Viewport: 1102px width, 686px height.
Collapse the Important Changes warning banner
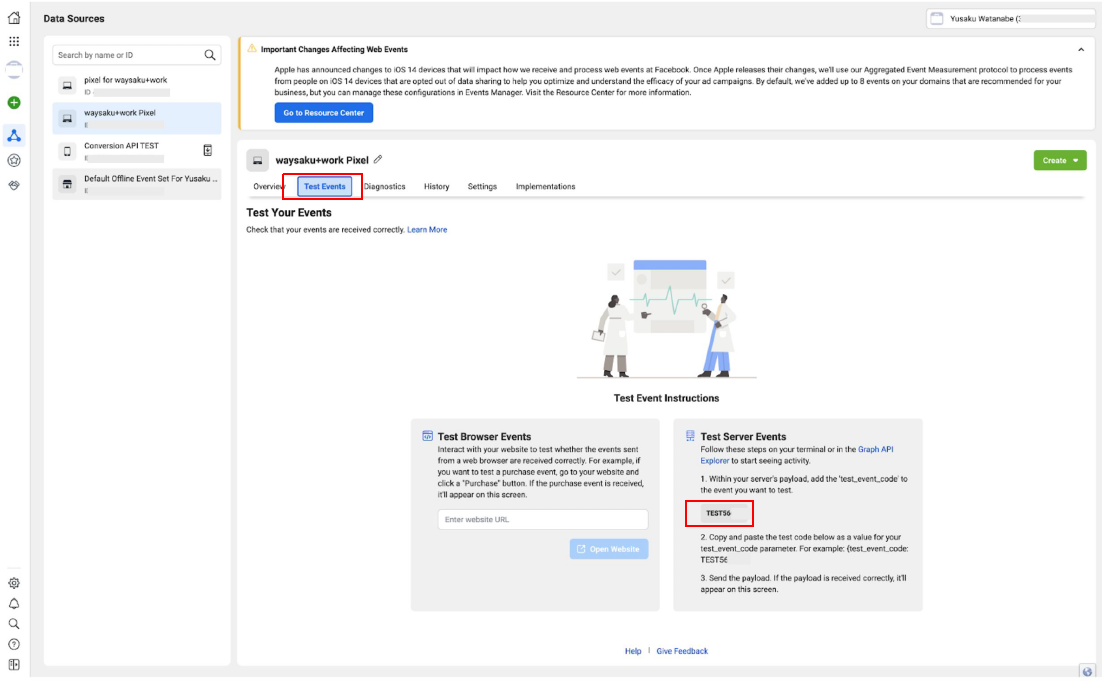point(1080,49)
